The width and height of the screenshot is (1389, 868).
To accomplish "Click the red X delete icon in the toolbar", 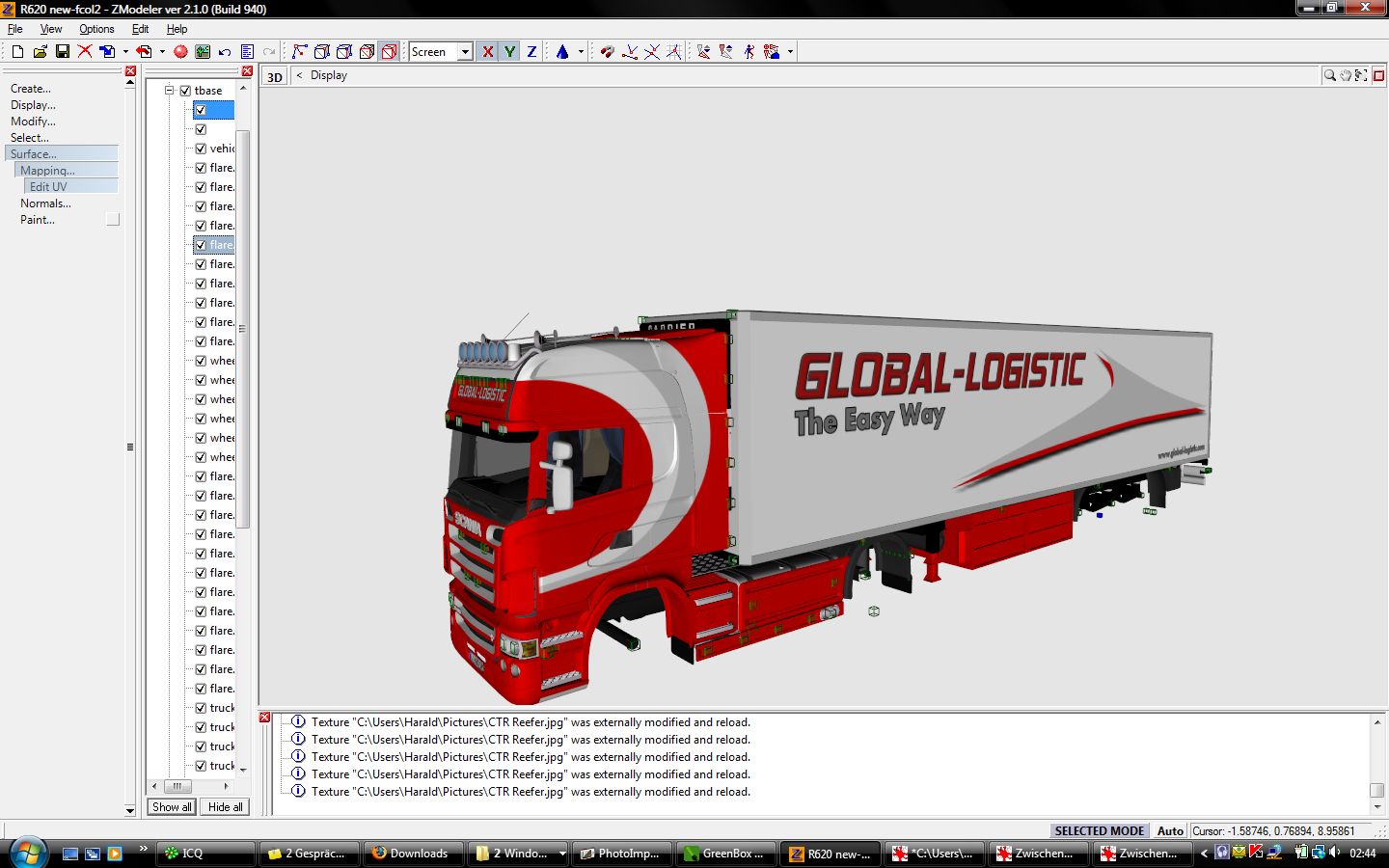I will click(x=85, y=52).
